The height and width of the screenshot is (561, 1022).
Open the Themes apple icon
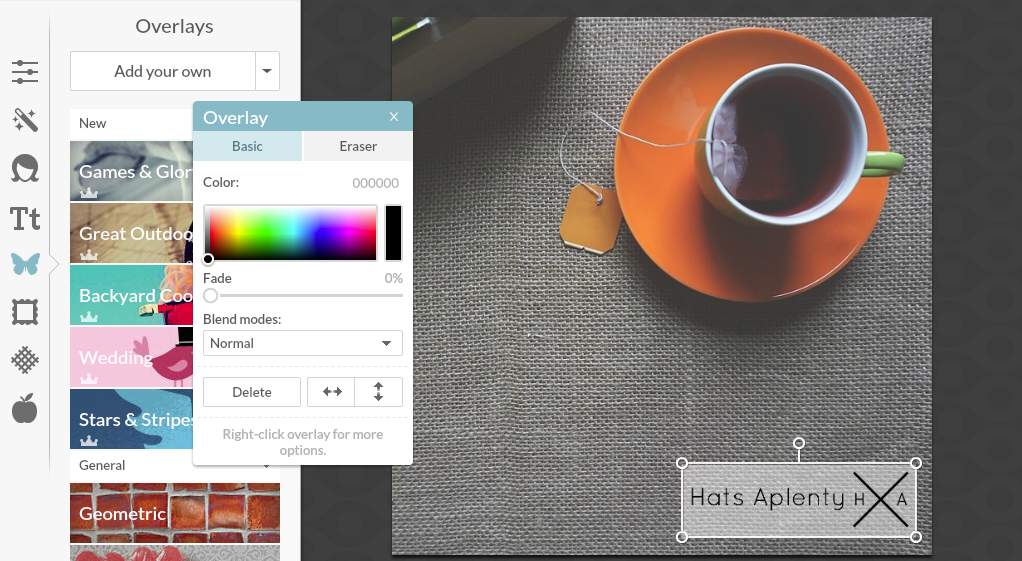25,408
